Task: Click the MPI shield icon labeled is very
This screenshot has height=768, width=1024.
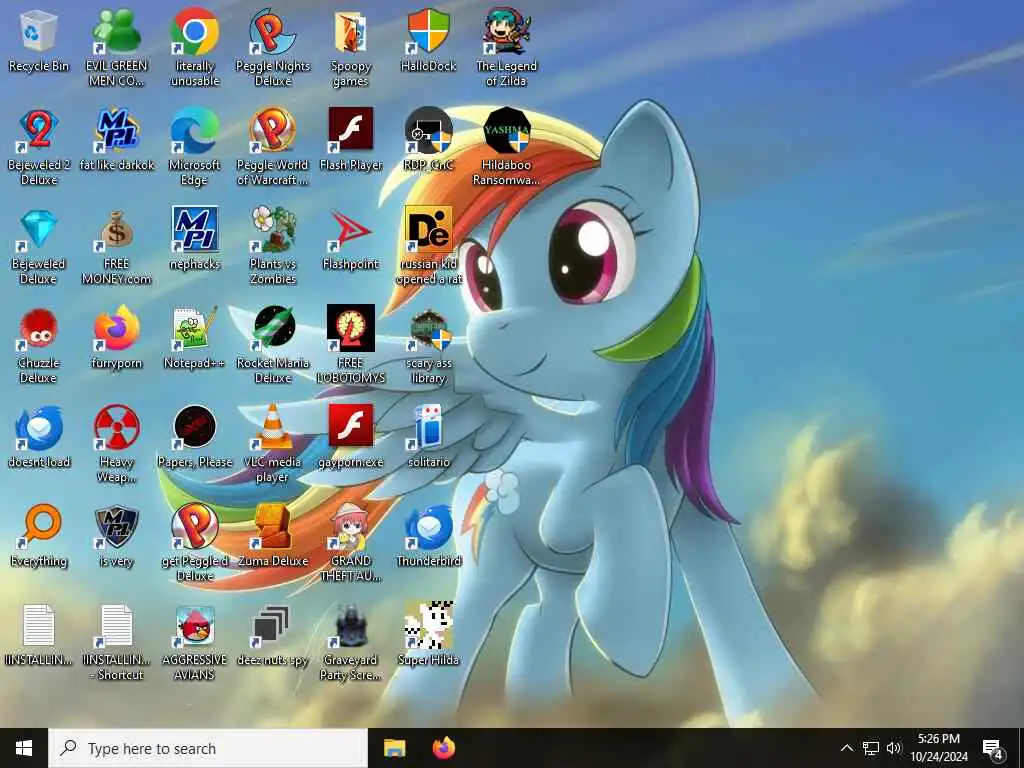Action: (117, 526)
